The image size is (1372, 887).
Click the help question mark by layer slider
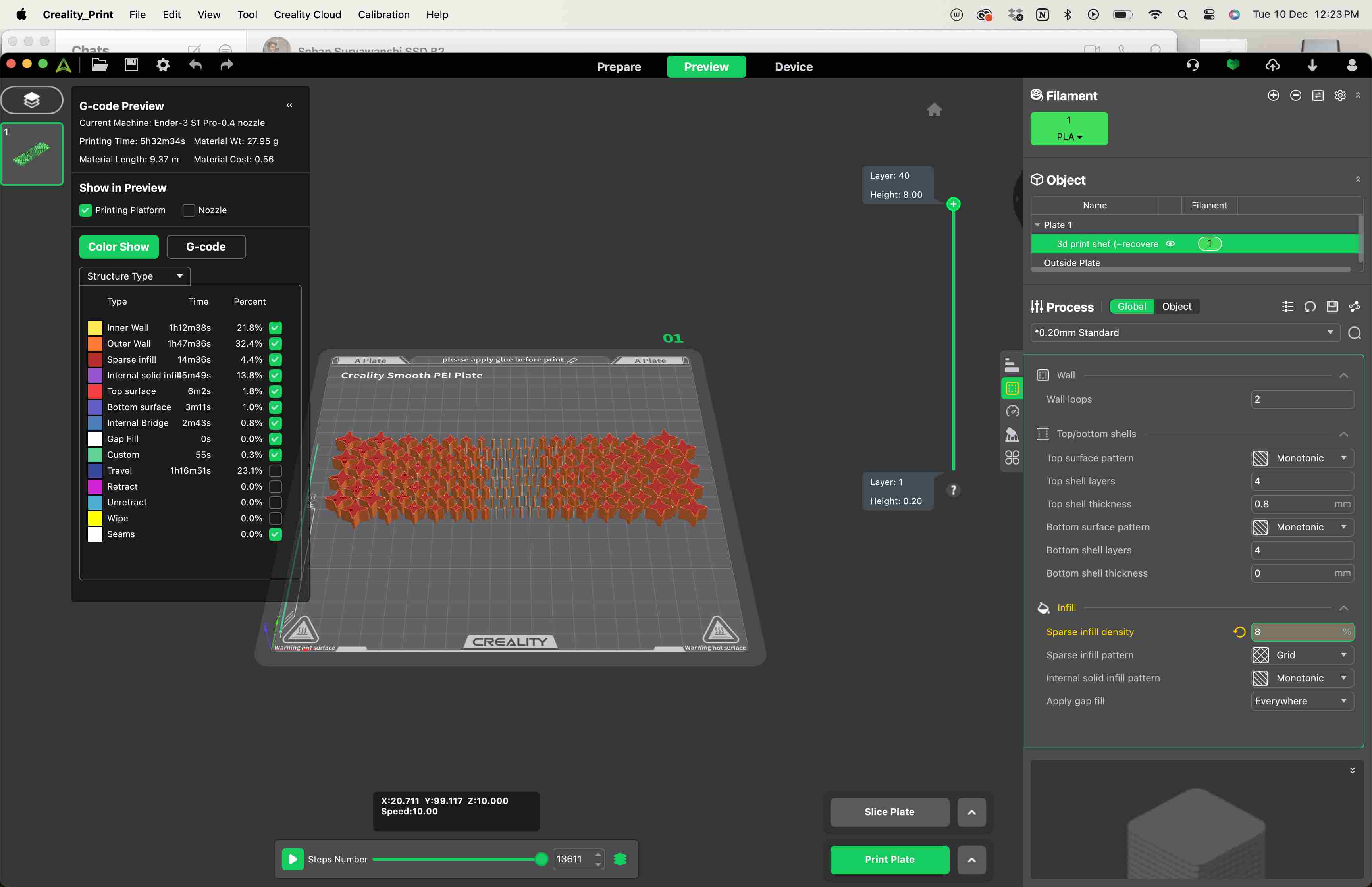pyautogui.click(x=954, y=490)
